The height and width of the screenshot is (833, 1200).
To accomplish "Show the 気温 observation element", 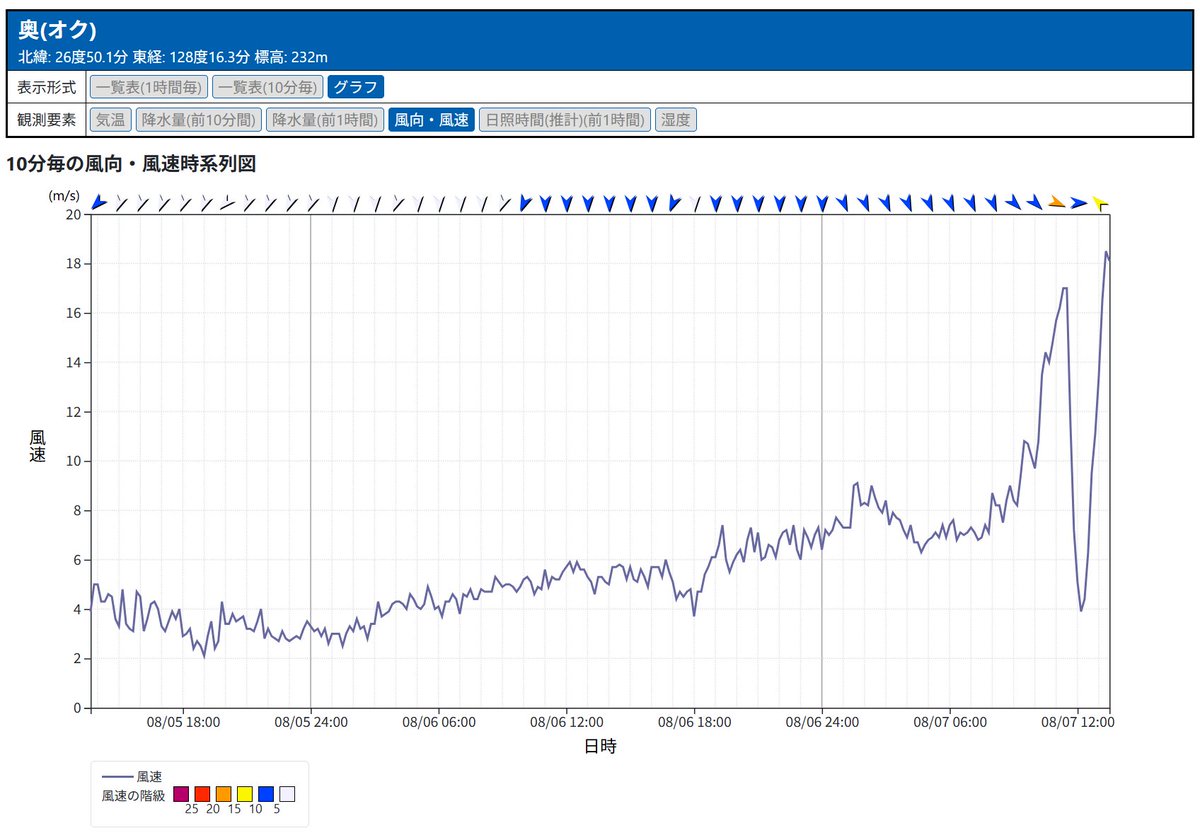I will pos(110,120).
